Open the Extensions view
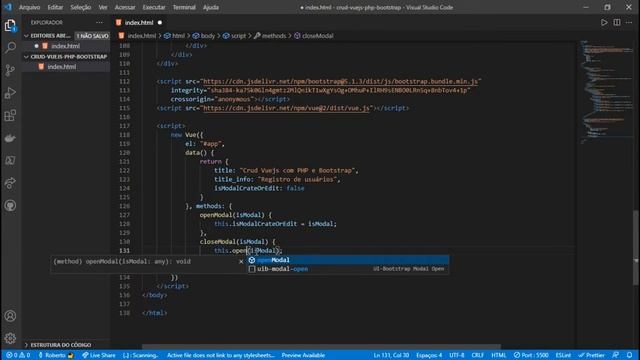The height and width of the screenshot is (360, 640). (10, 116)
